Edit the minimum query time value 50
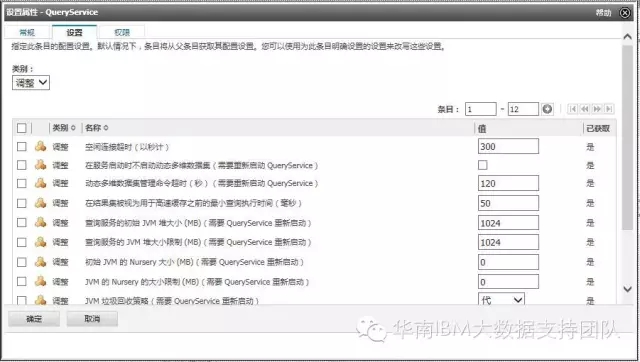 pos(508,203)
